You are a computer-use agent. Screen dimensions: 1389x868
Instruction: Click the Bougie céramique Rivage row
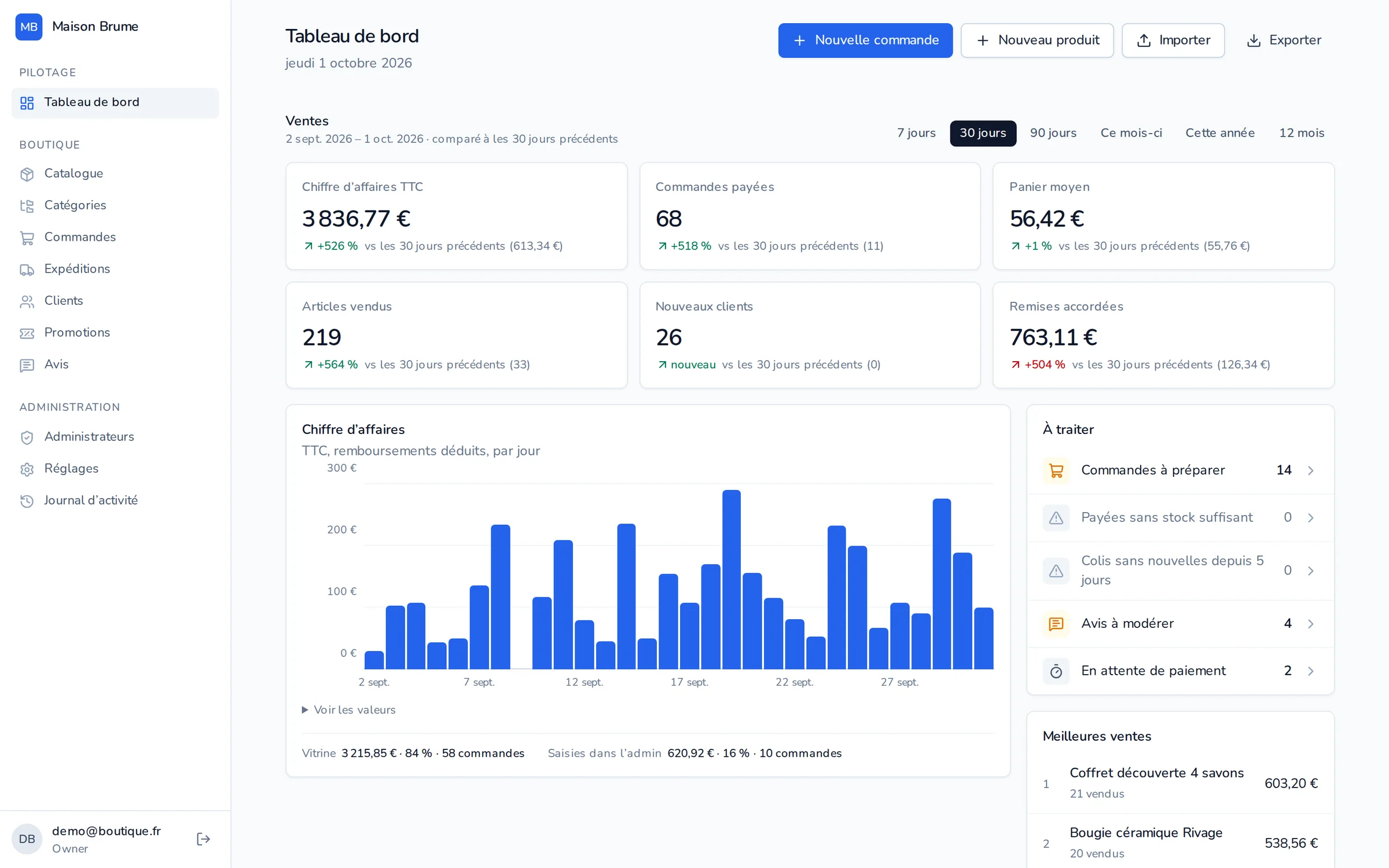(x=1181, y=843)
